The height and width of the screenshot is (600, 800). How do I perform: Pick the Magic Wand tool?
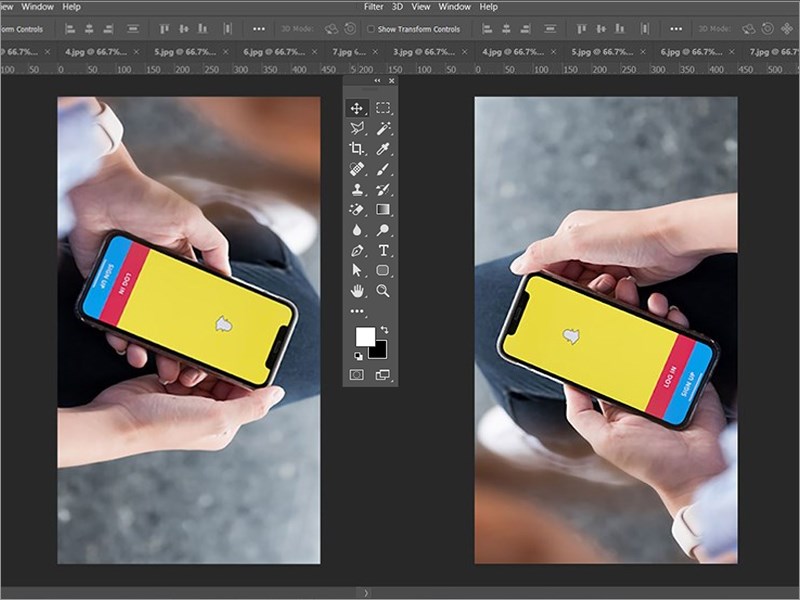click(x=383, y=128)
